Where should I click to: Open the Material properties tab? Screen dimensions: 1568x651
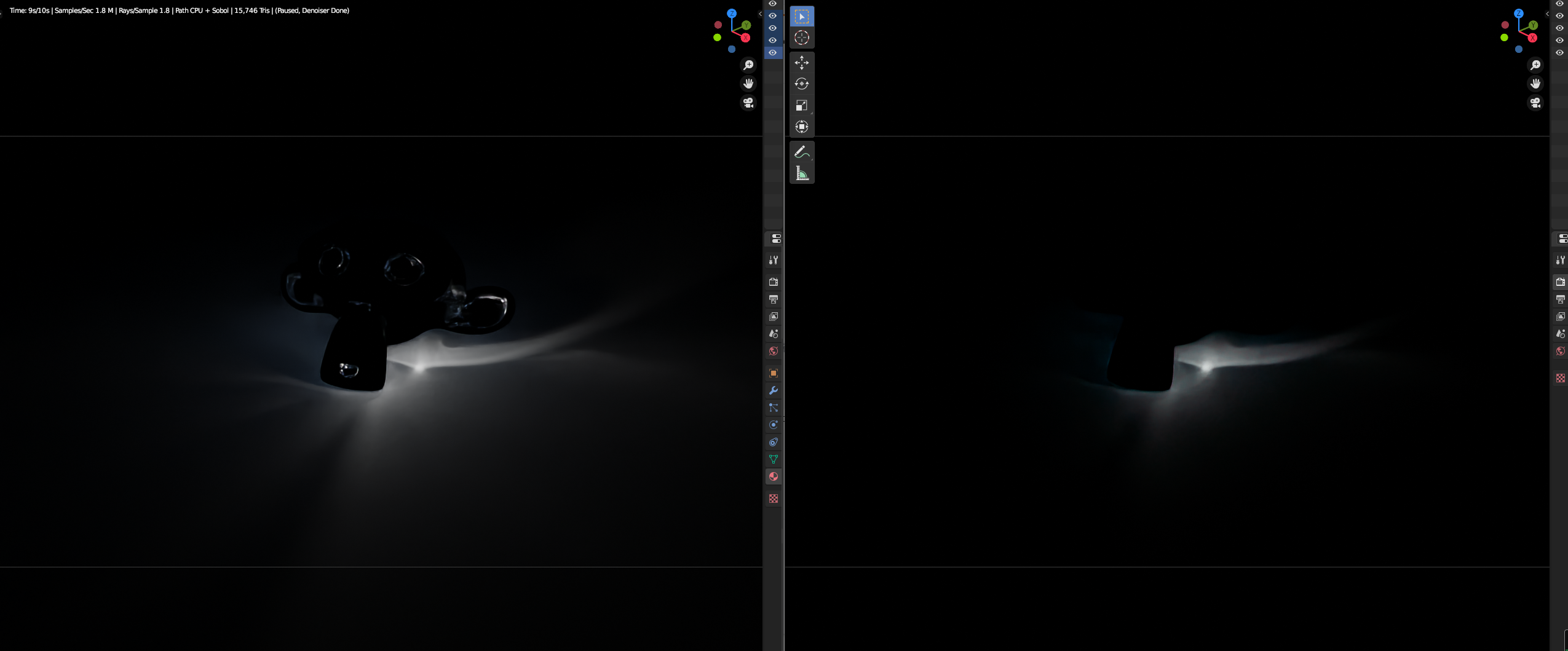774,476
